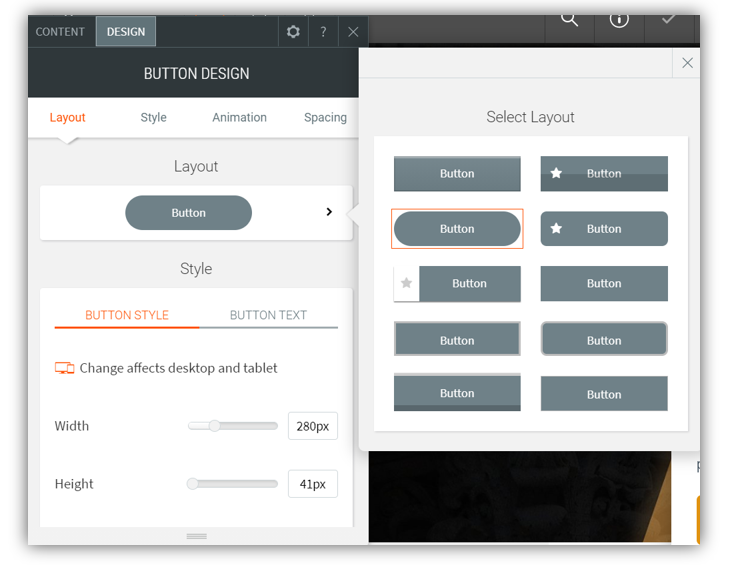Click the help question mark icon
The image size is (732, 566).
pyautogui.click(x=323, y=32)
